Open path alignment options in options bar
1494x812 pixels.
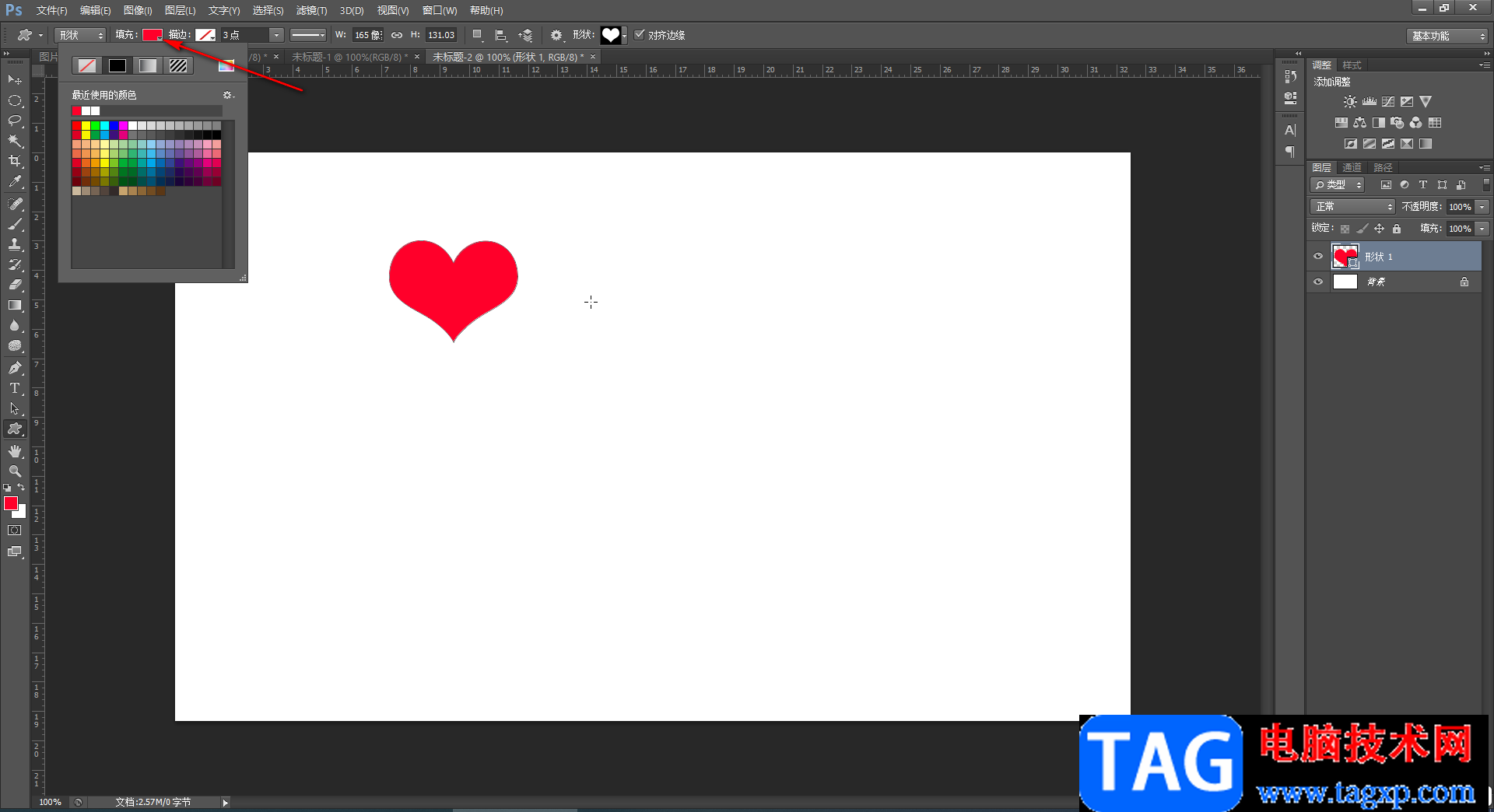tap(500, 35)
